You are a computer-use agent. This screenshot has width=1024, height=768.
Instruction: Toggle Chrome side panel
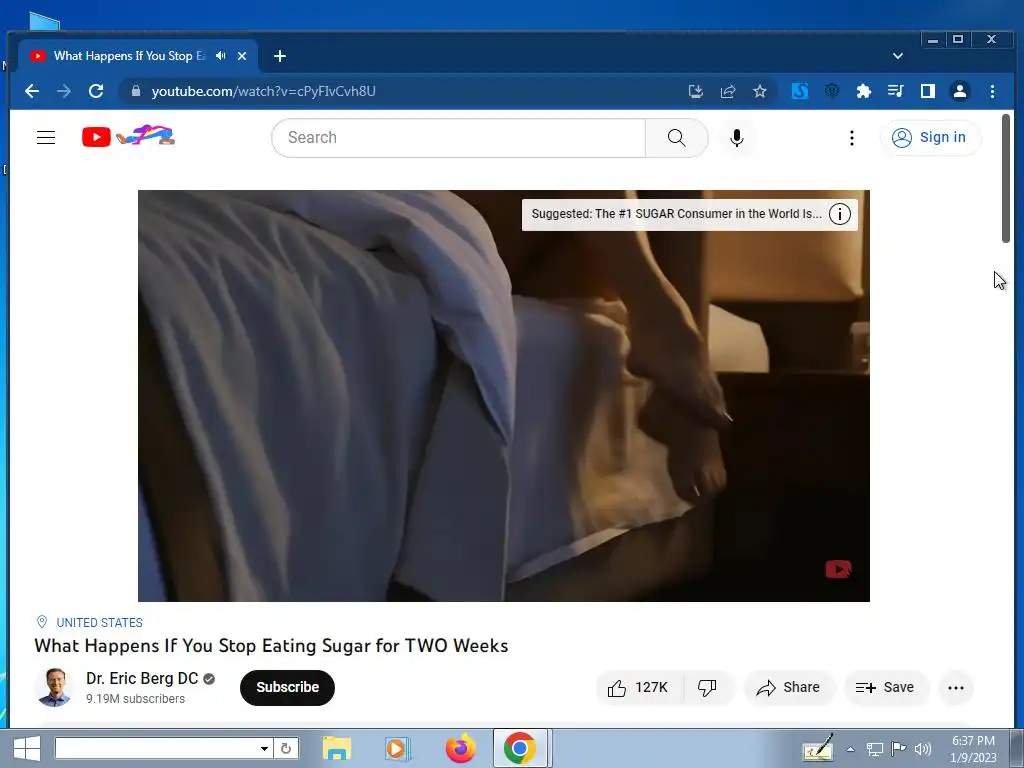tap(927, 91)
